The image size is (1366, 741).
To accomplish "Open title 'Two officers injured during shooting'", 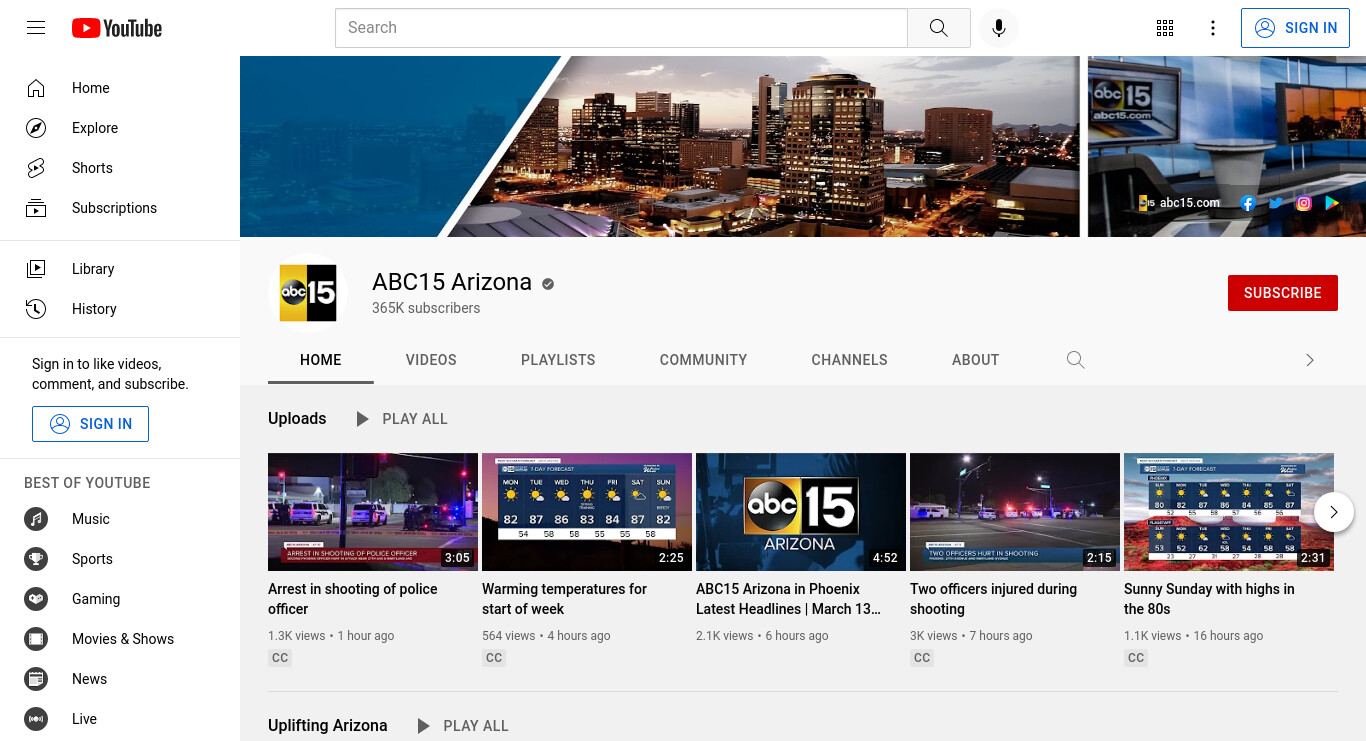I will (x=994, y=599).
